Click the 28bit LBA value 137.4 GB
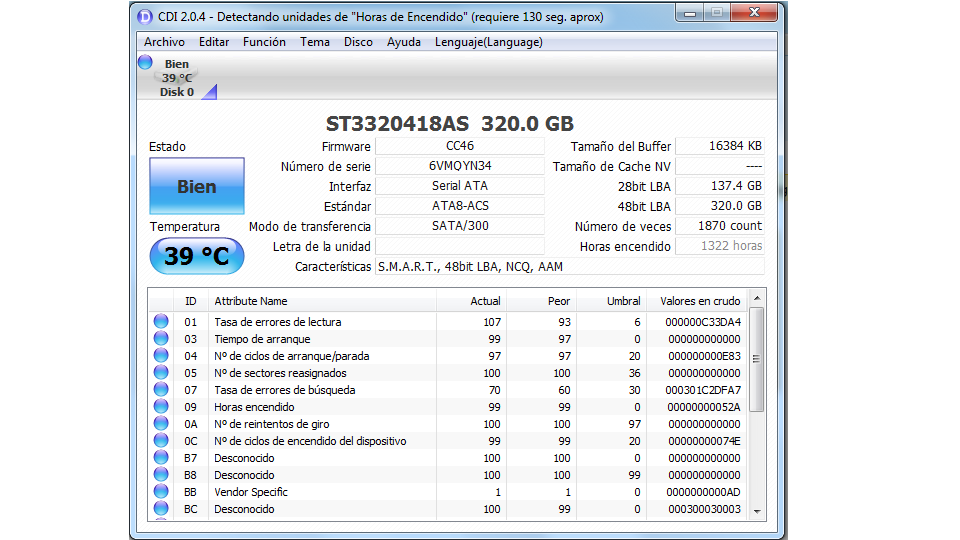This screenshot has width=960, height=540. [719, 186]
